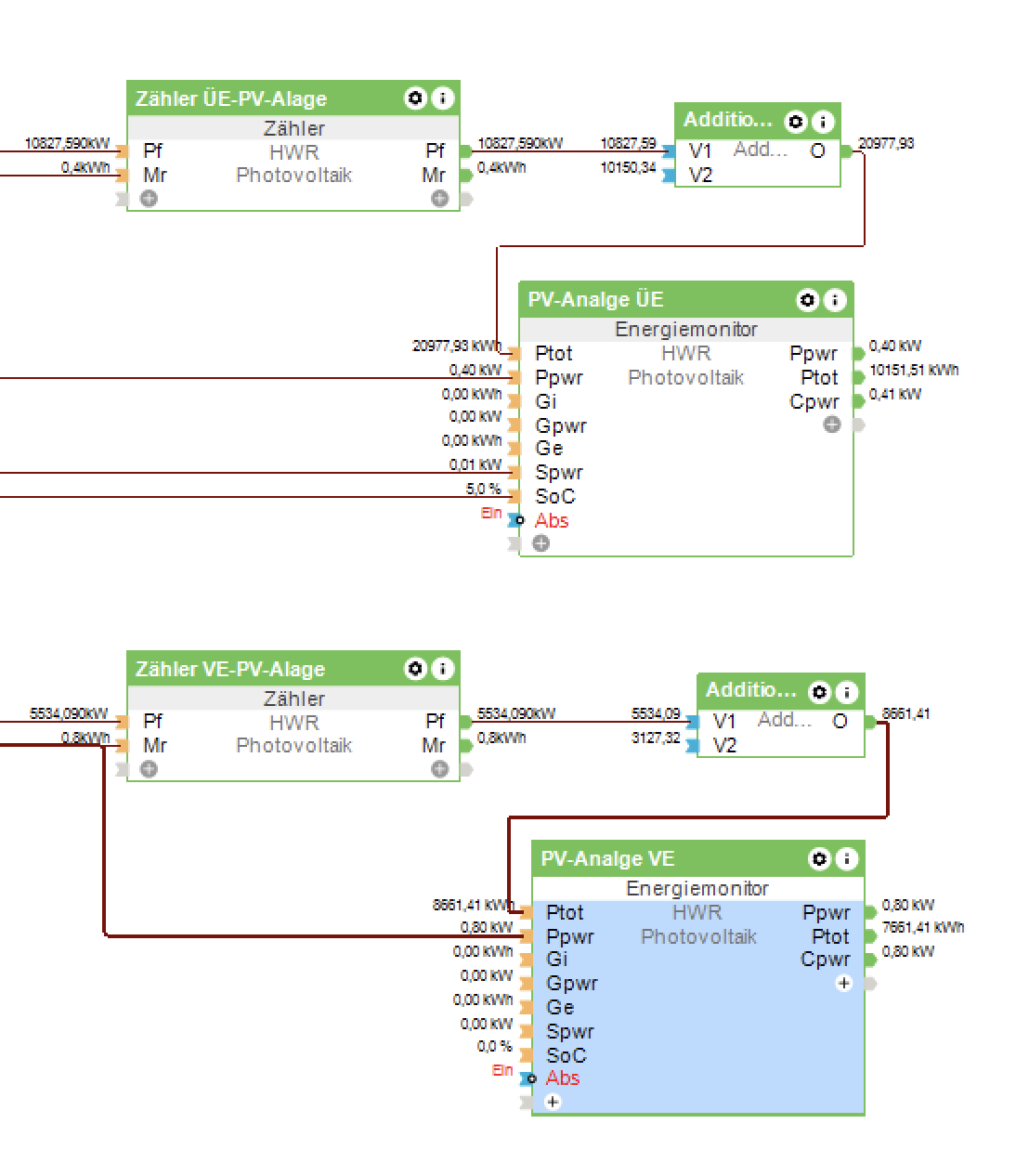Viewport: 1029px width, 1176px height.
Task: Toggle the red Ein value at PV-Analge VE
Action: pyautogui.click(x=502, y=1070)
